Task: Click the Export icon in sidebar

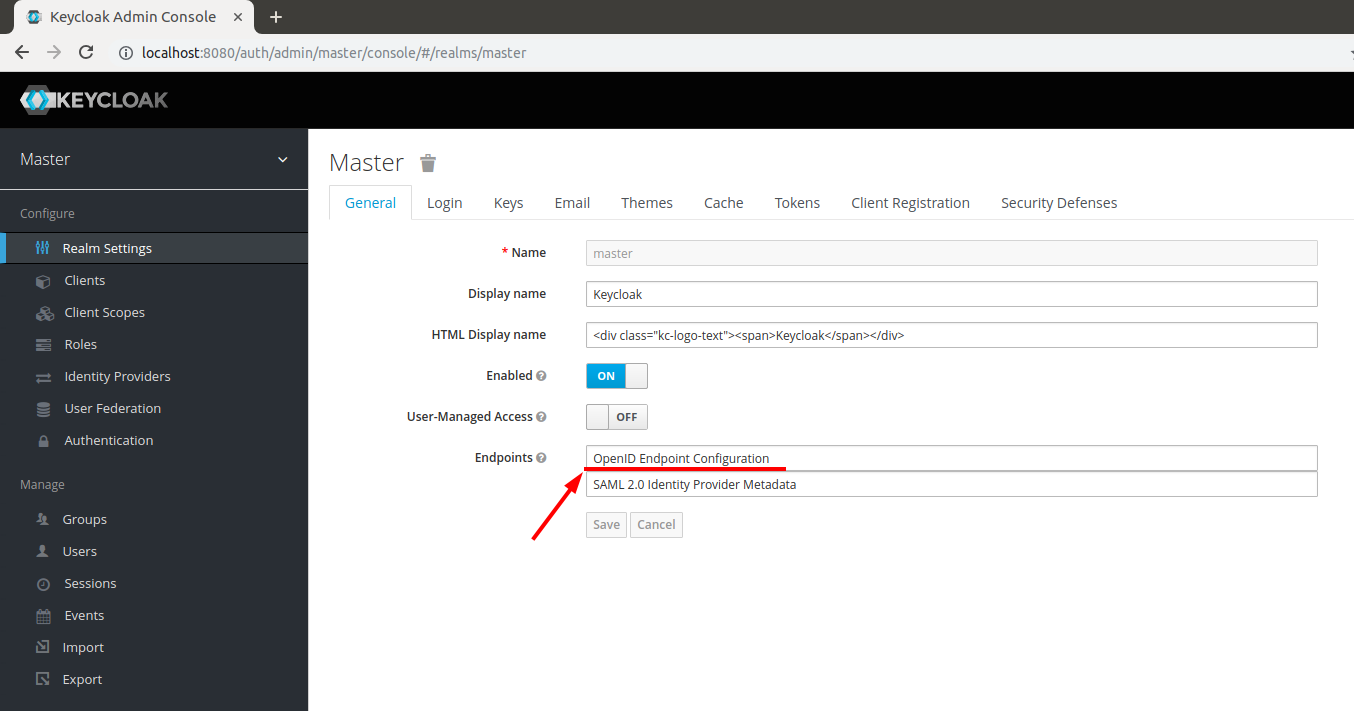Action: (x=42, y=679)
